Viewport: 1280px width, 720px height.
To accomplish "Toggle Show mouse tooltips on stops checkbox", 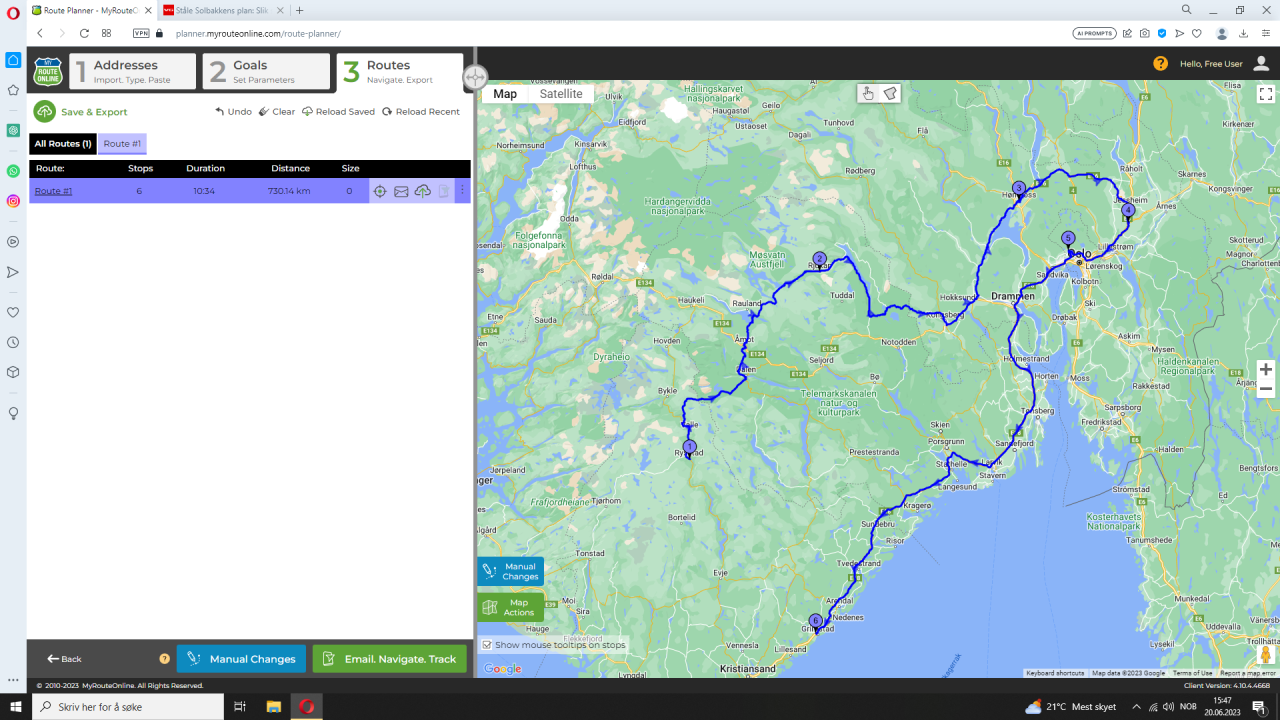I will pos(487,645).
